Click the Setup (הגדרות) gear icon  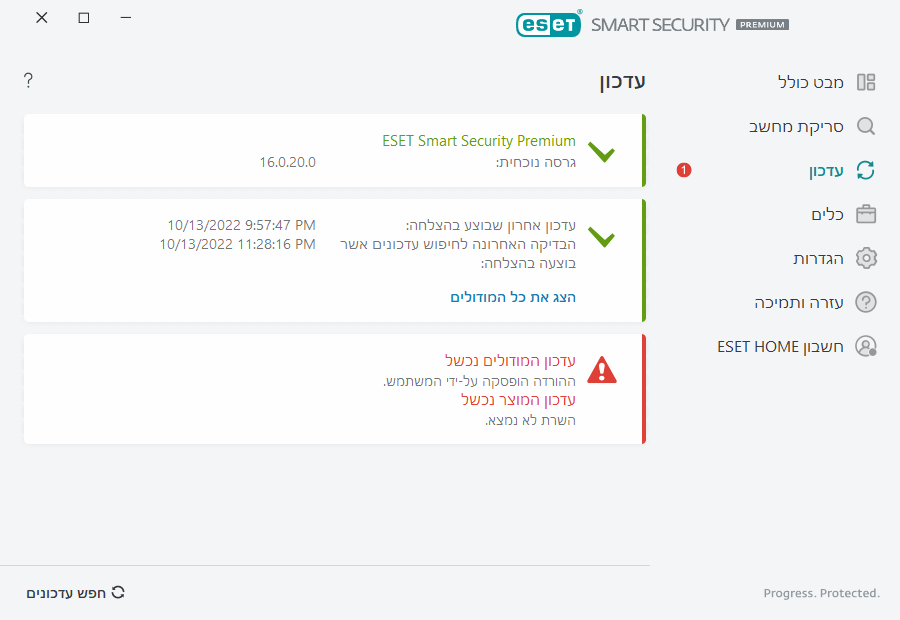tap(866, 258)
